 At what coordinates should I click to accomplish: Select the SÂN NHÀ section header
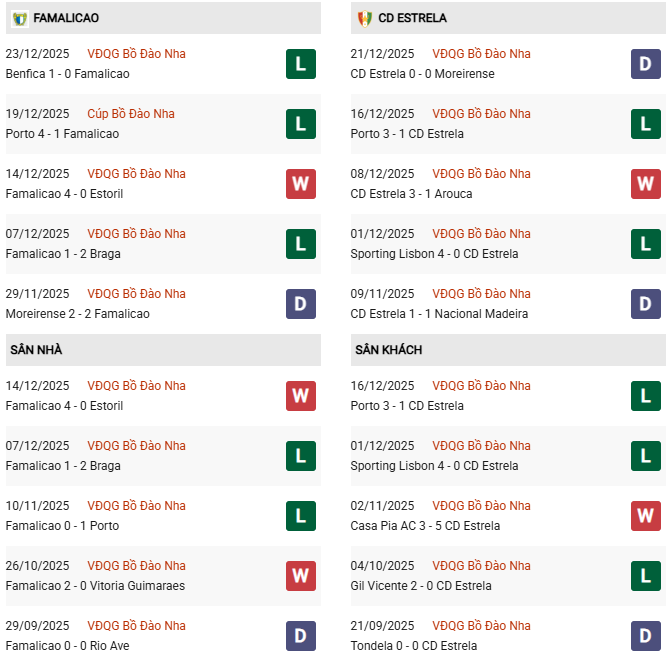point(37,350)
